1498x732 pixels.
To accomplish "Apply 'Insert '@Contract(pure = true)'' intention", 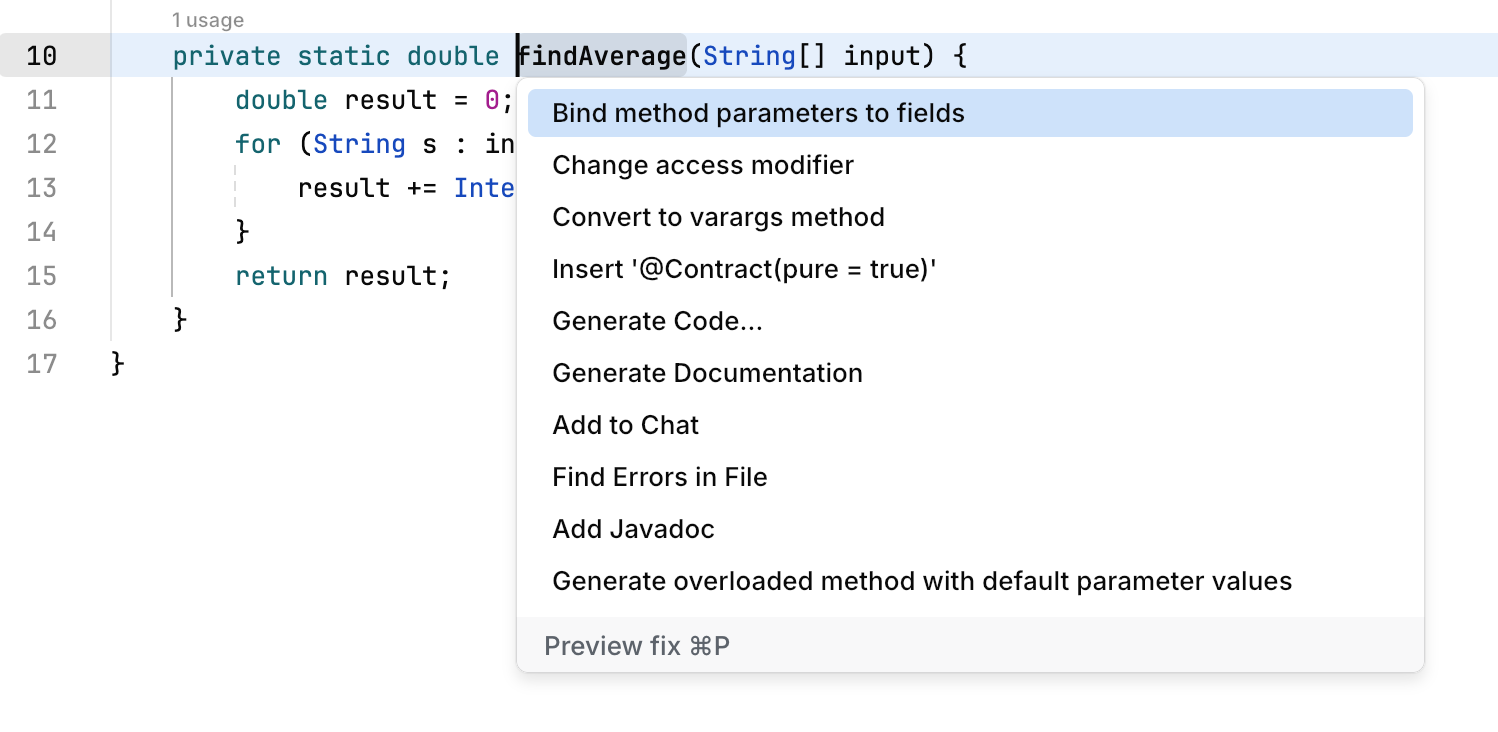I will point(744,269).
